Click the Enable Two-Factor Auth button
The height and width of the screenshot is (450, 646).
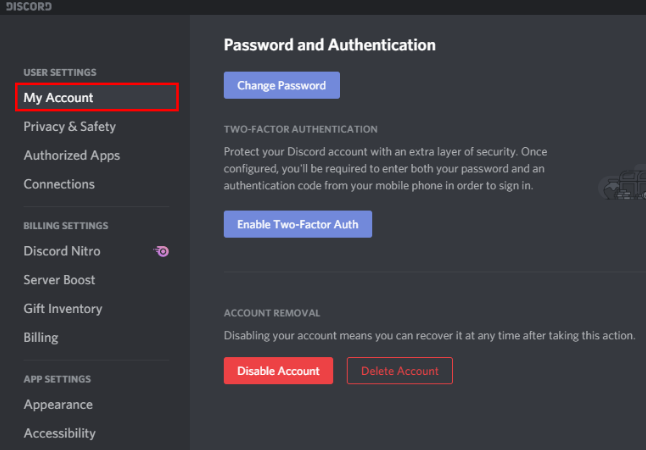(298, 224)
